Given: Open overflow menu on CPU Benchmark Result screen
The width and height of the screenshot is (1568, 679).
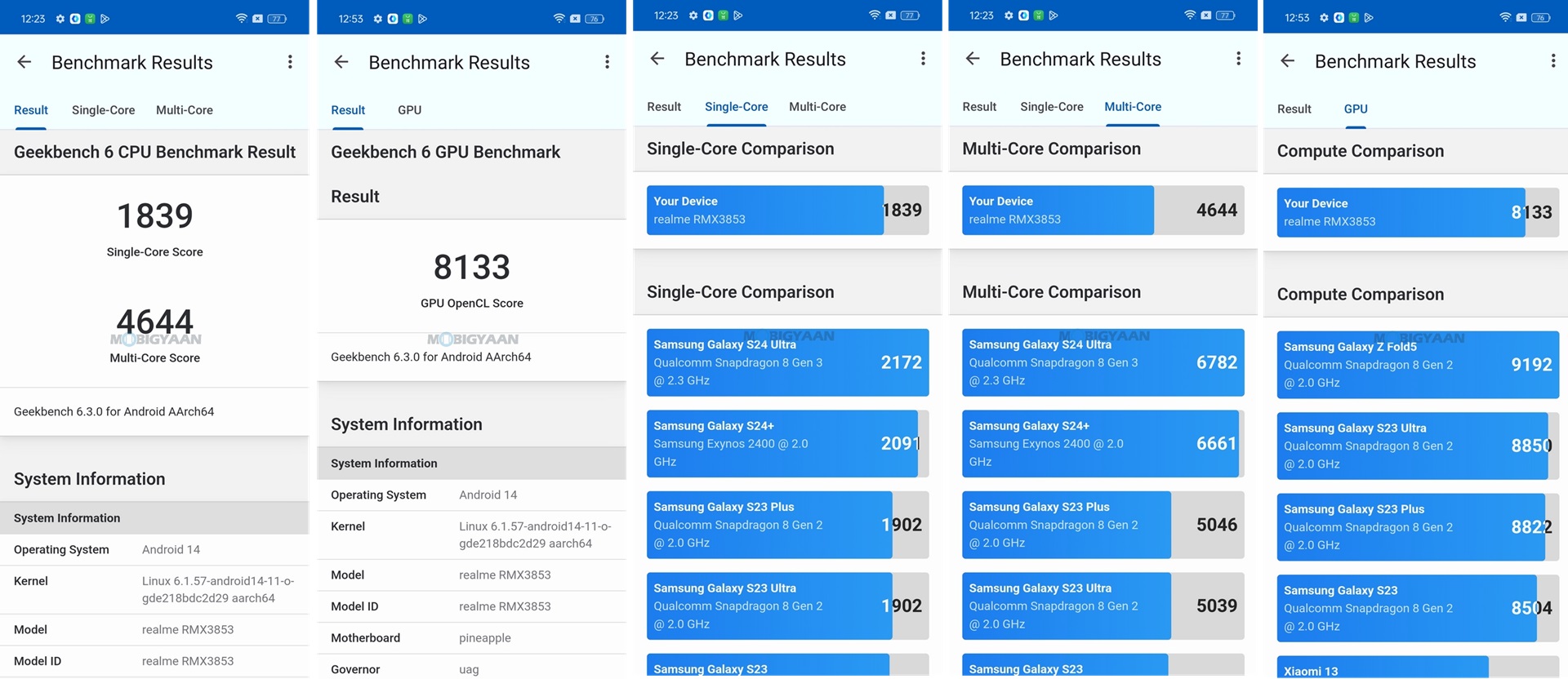Looking at the screenshot, I should click(x=290, y=62).
